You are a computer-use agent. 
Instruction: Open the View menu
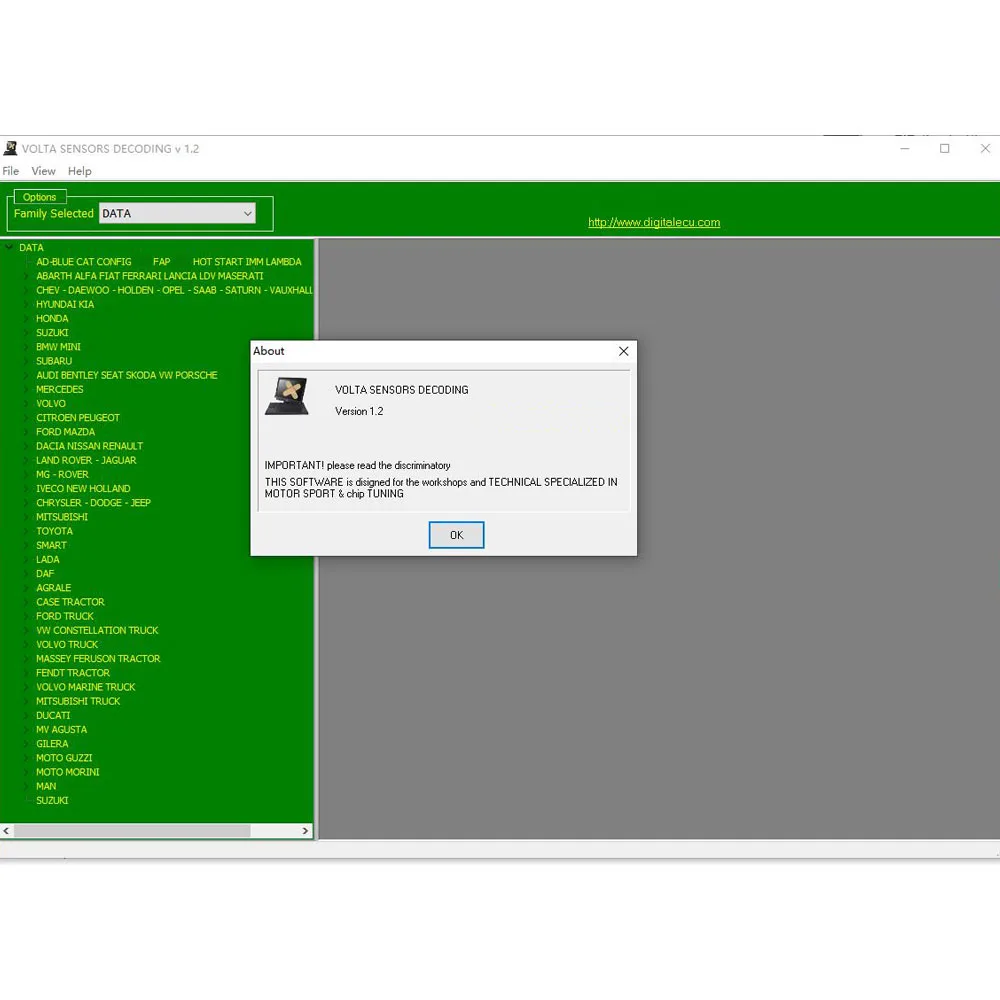43,171
